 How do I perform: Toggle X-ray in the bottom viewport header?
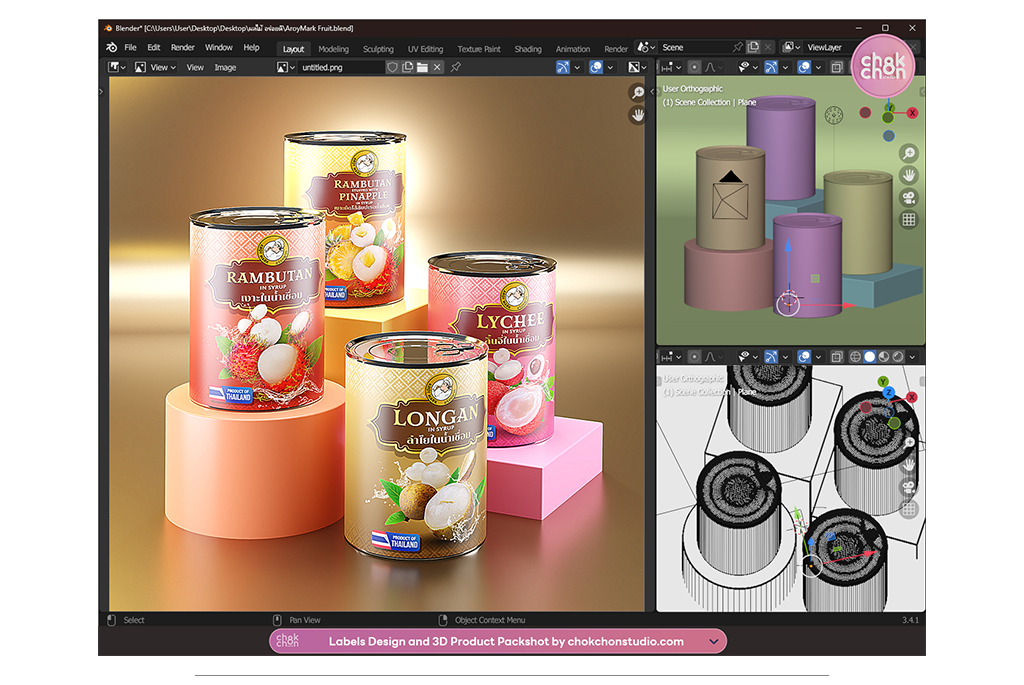837,357
